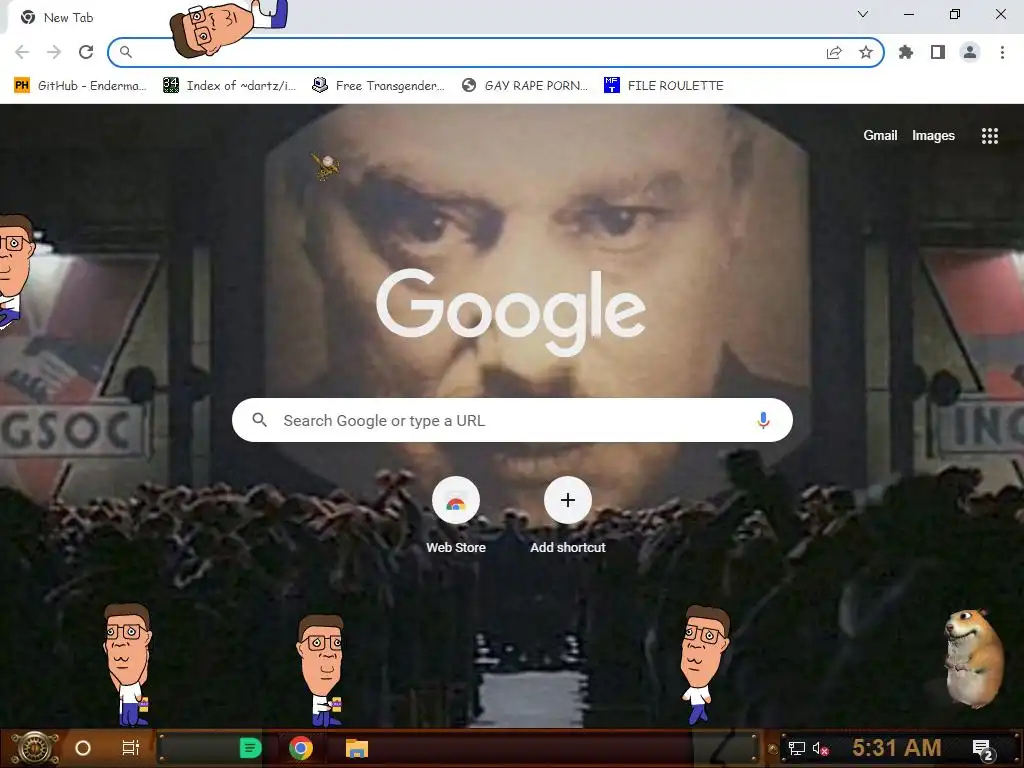Viewport: 1024px width, 768px height.
Task: Open the Chrome three-dot menu
Action: point(1002,52)
